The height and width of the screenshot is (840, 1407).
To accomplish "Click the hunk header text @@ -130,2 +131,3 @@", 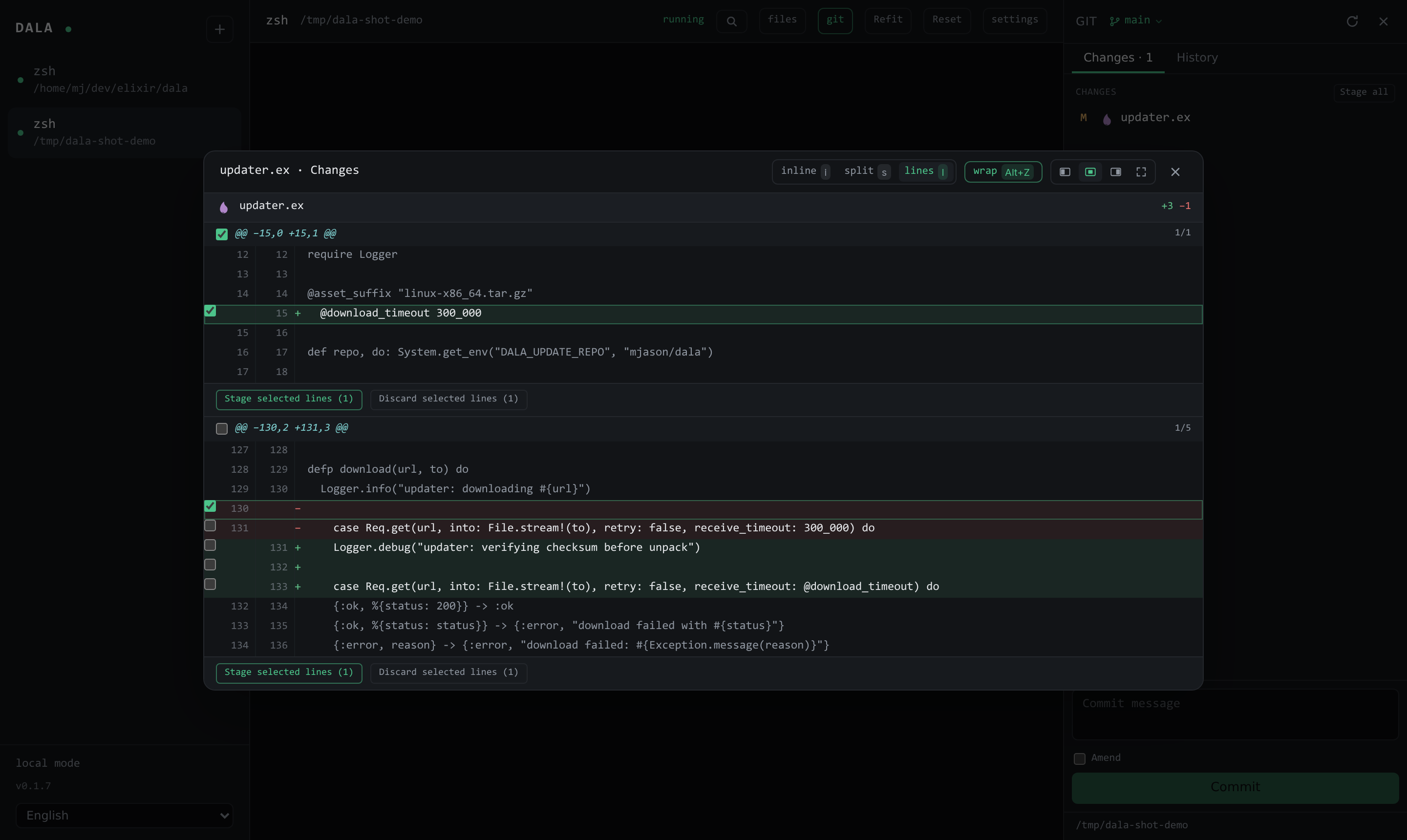I will 291,428.
